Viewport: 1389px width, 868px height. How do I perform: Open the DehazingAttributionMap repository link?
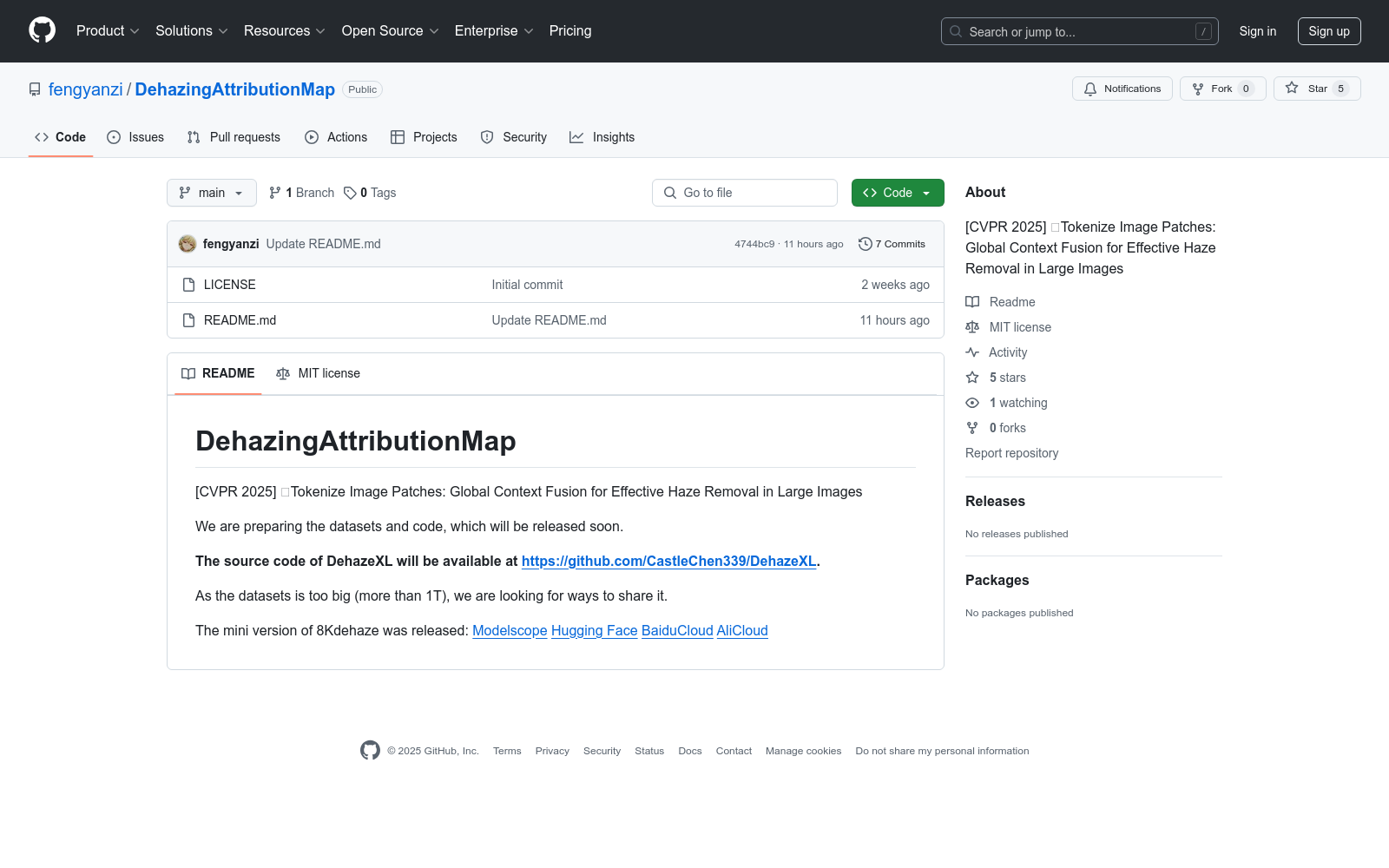(234, 89)
